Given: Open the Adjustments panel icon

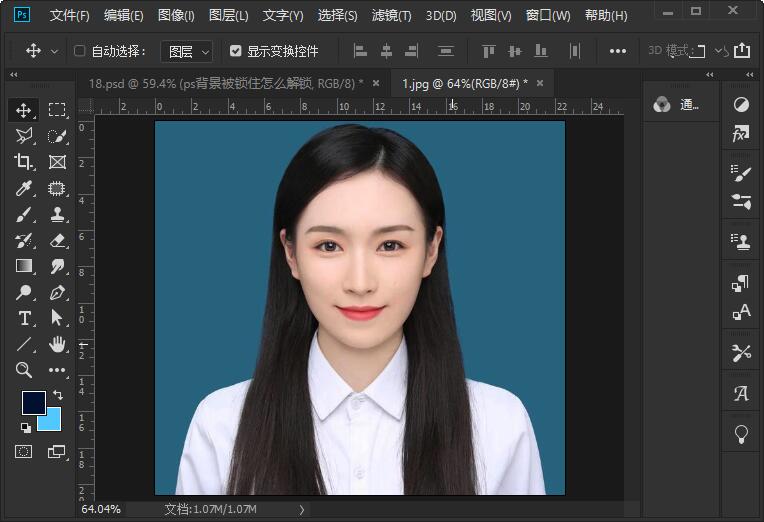Looking at the screenshot, I should (741, 104).
